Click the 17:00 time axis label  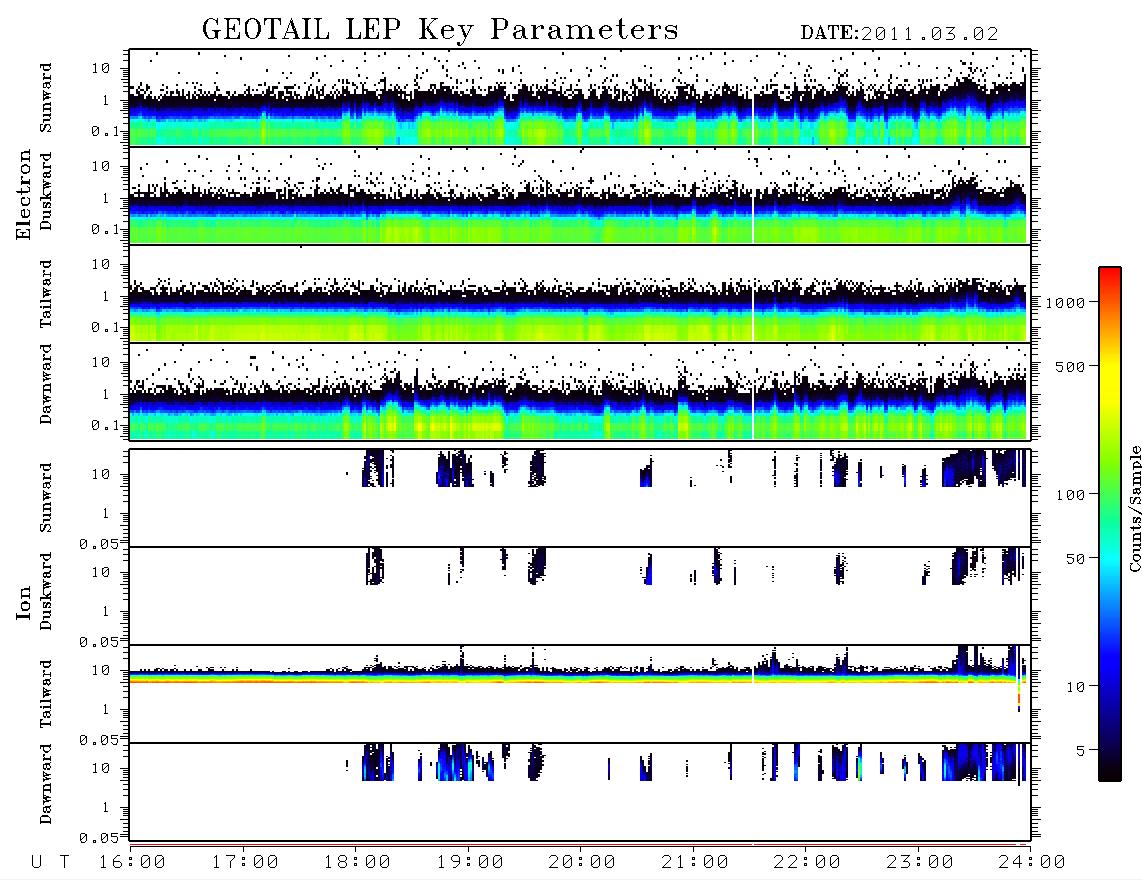click(245, 863)
